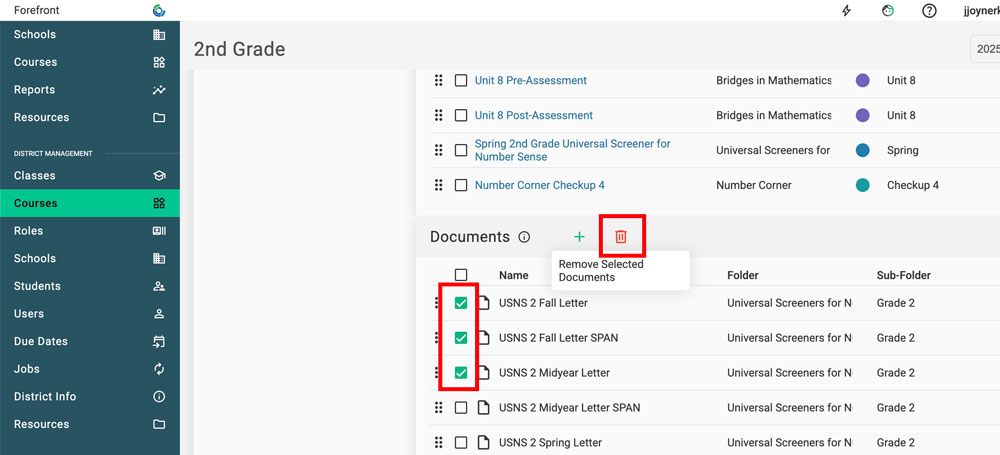Viewport: 1000px width, 455px height.
Task: Select Jobs in the sidebar menu
Action: click(x=27, y=369)
